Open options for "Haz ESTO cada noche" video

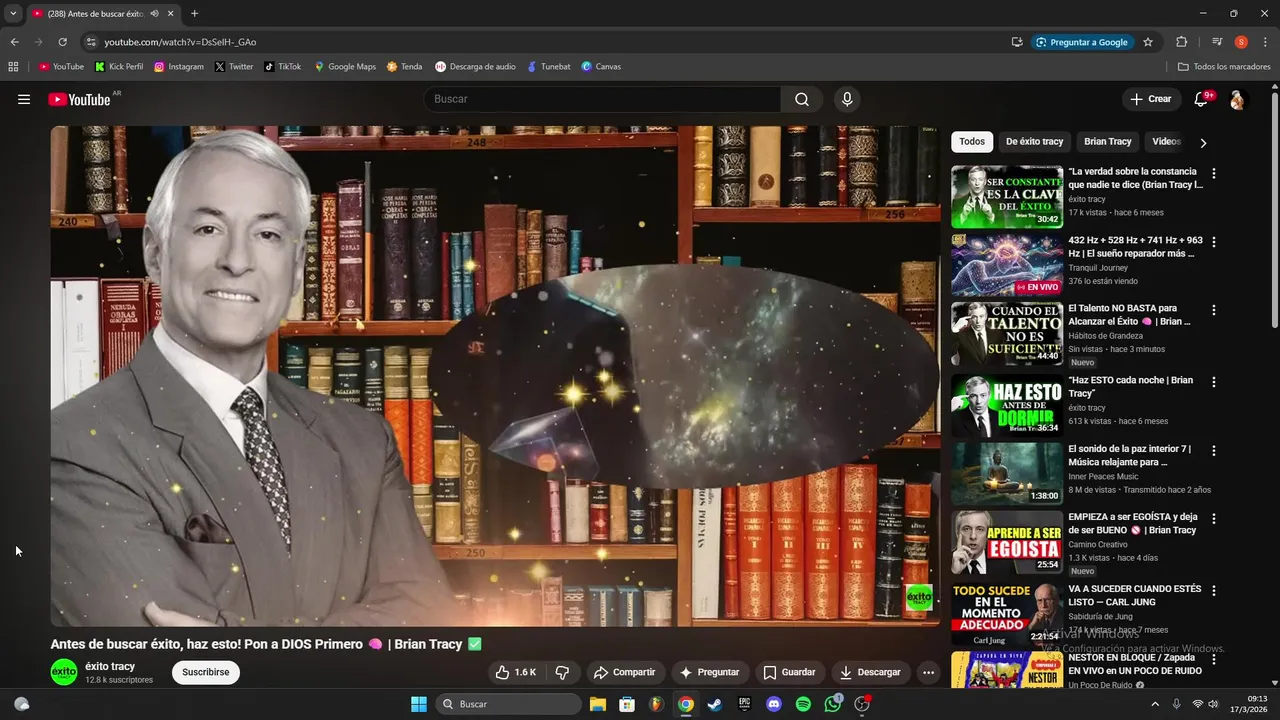click(x=1214, y=382)
